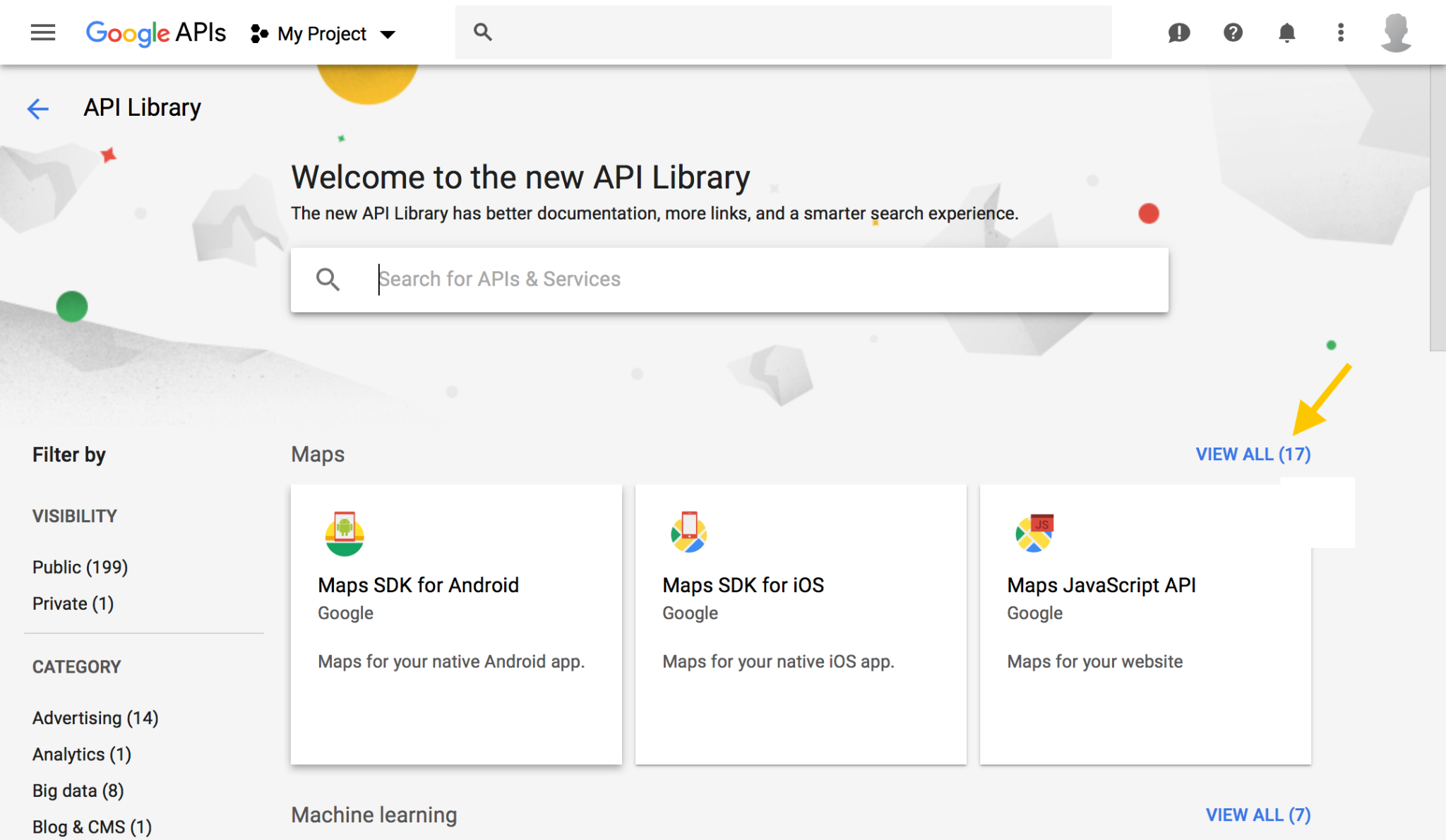Filter by Blog & CMS (1) category

(92, 827)
